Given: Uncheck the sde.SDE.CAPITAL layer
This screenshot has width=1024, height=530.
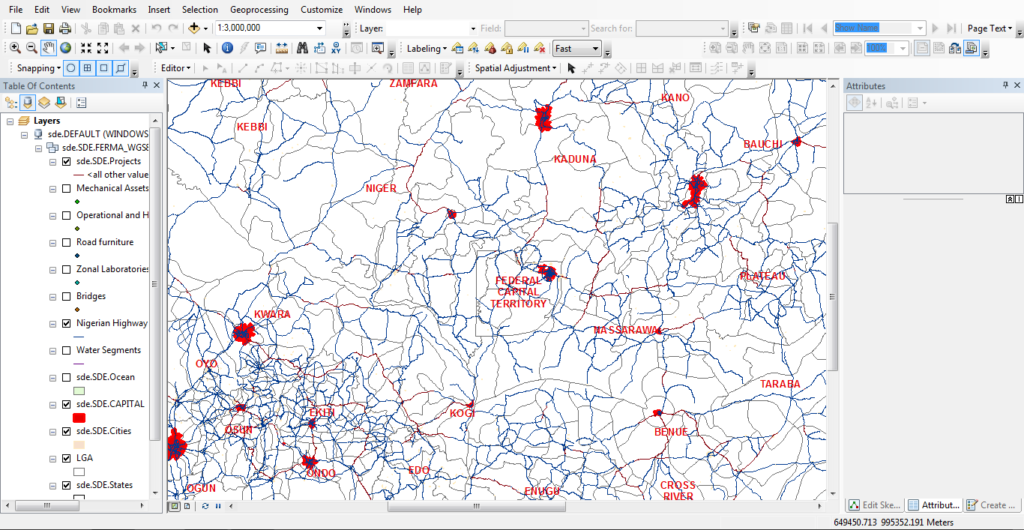Looking at the screenshot, I should (x=66, y=404).
